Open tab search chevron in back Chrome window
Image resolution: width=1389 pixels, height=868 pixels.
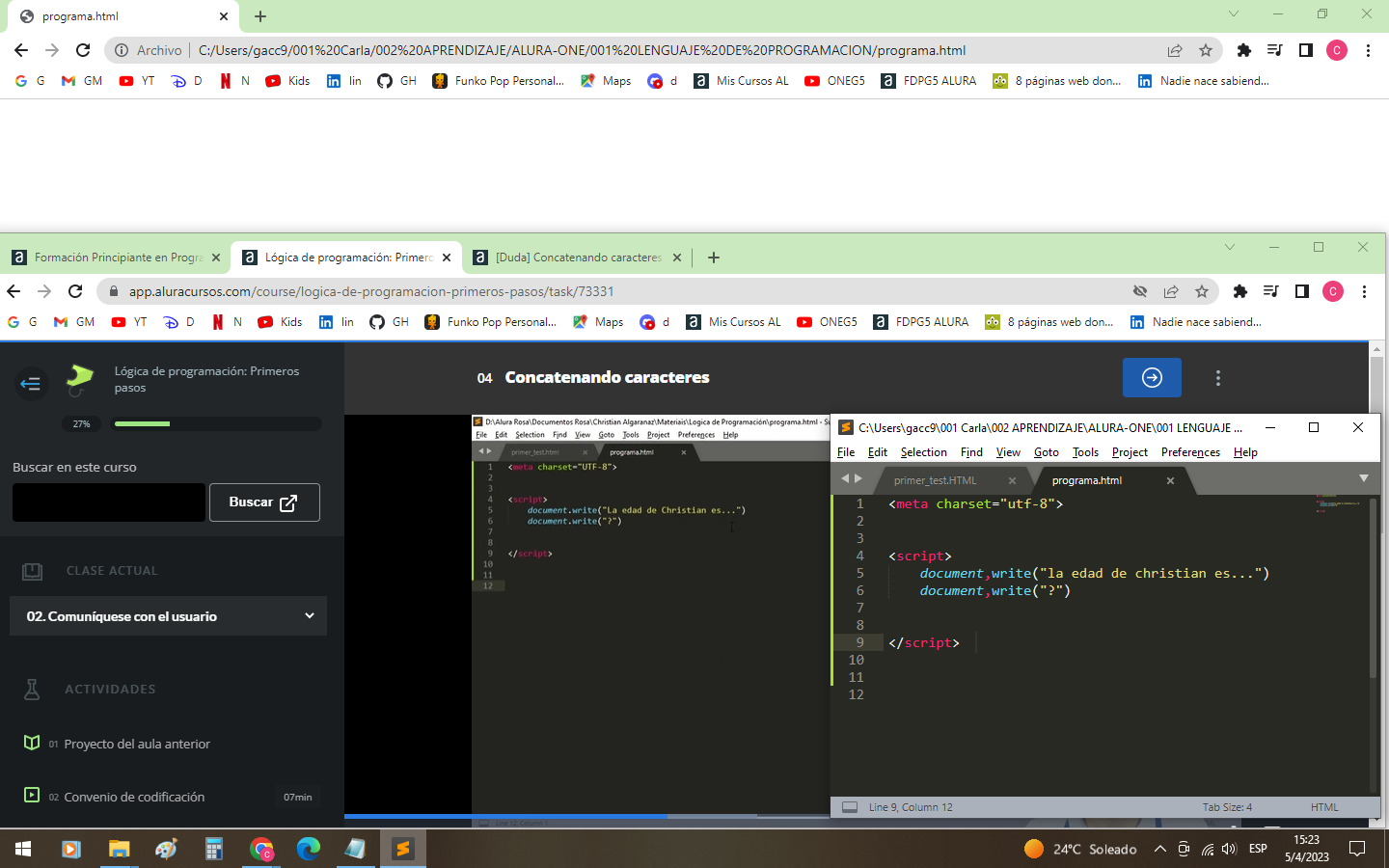pyautogui.click(x=1233, y=14)
